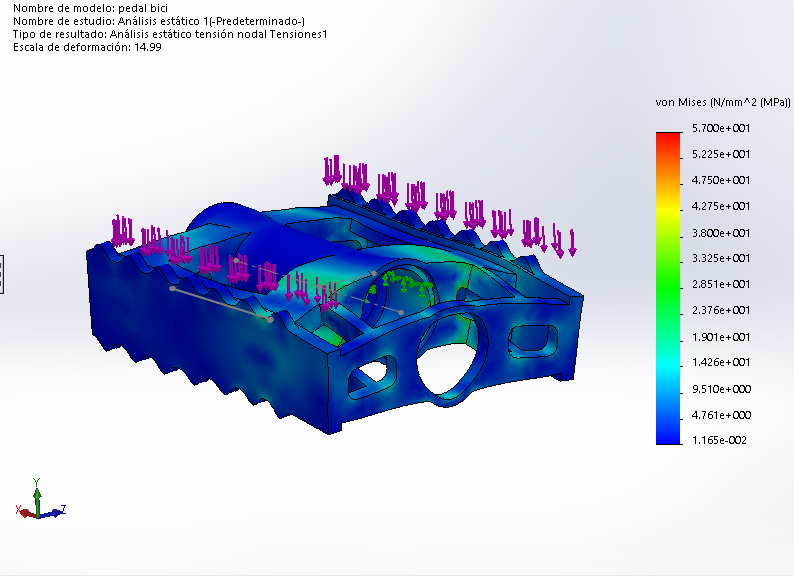The image size is (794, 576).
Task: Click the legend value 9.510e+000
Action: coord(721,389)
